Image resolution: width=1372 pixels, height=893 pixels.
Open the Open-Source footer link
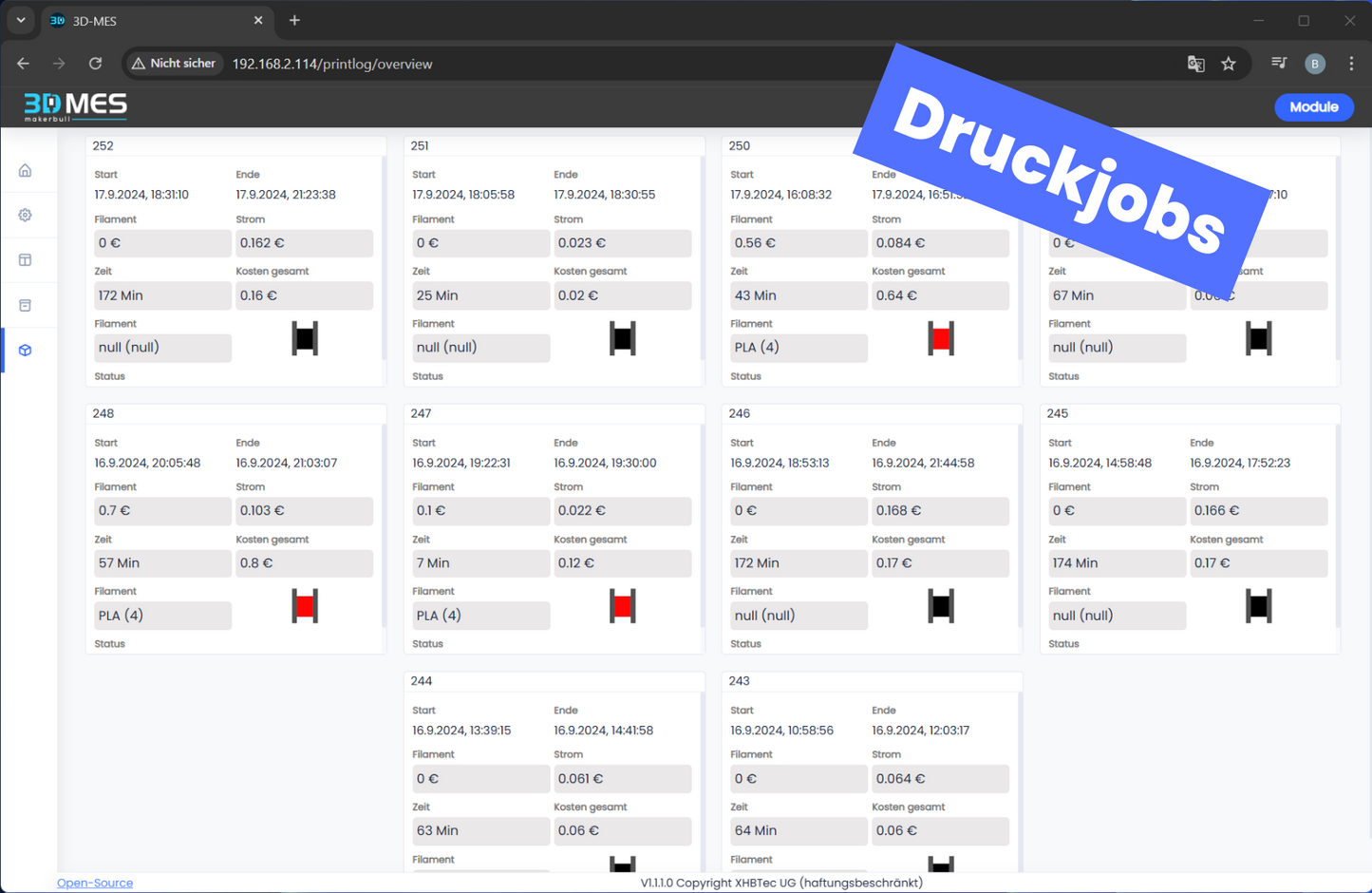[x=95, y=883]
